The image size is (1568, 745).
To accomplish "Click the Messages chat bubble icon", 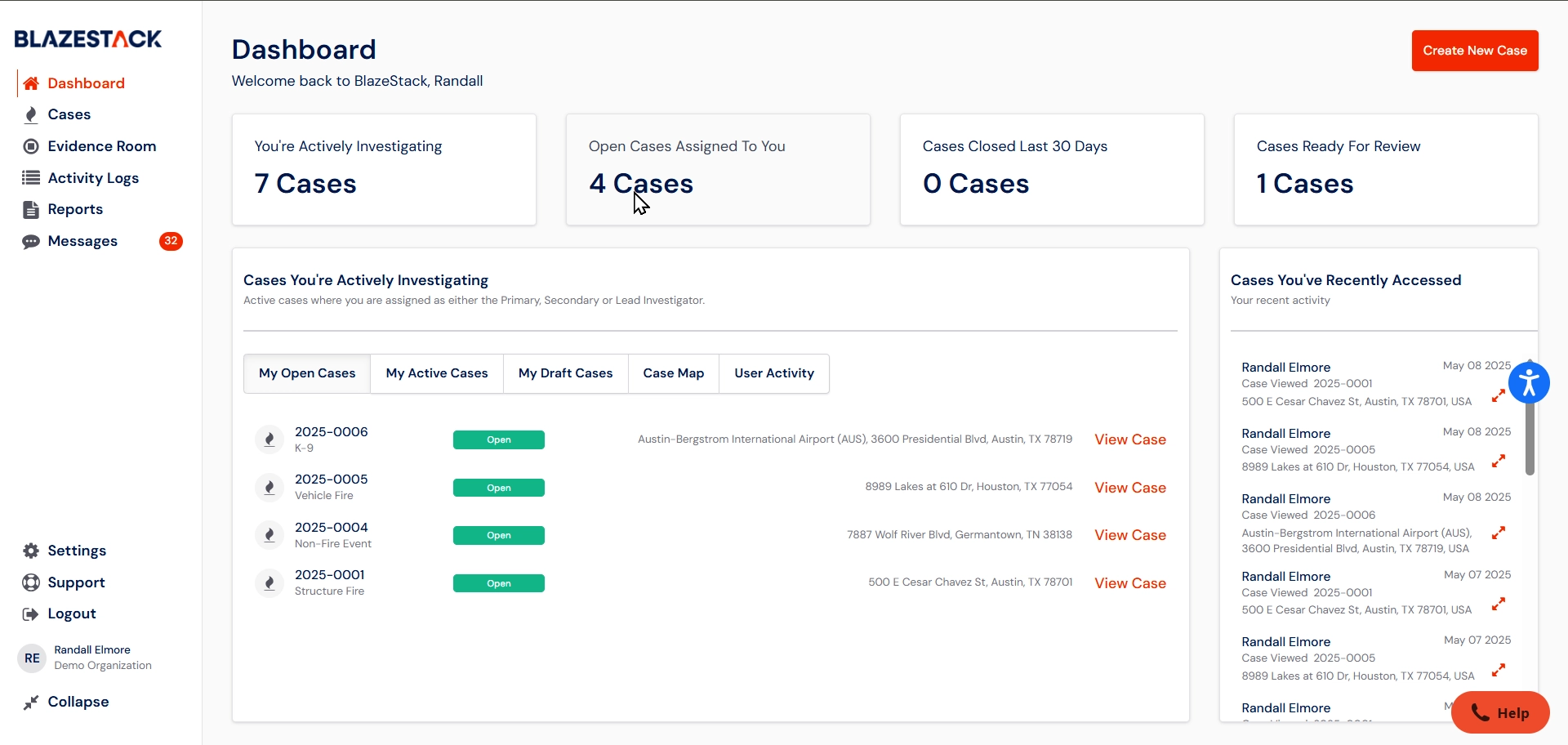I will pyautogui.click(x=31, y=241).
